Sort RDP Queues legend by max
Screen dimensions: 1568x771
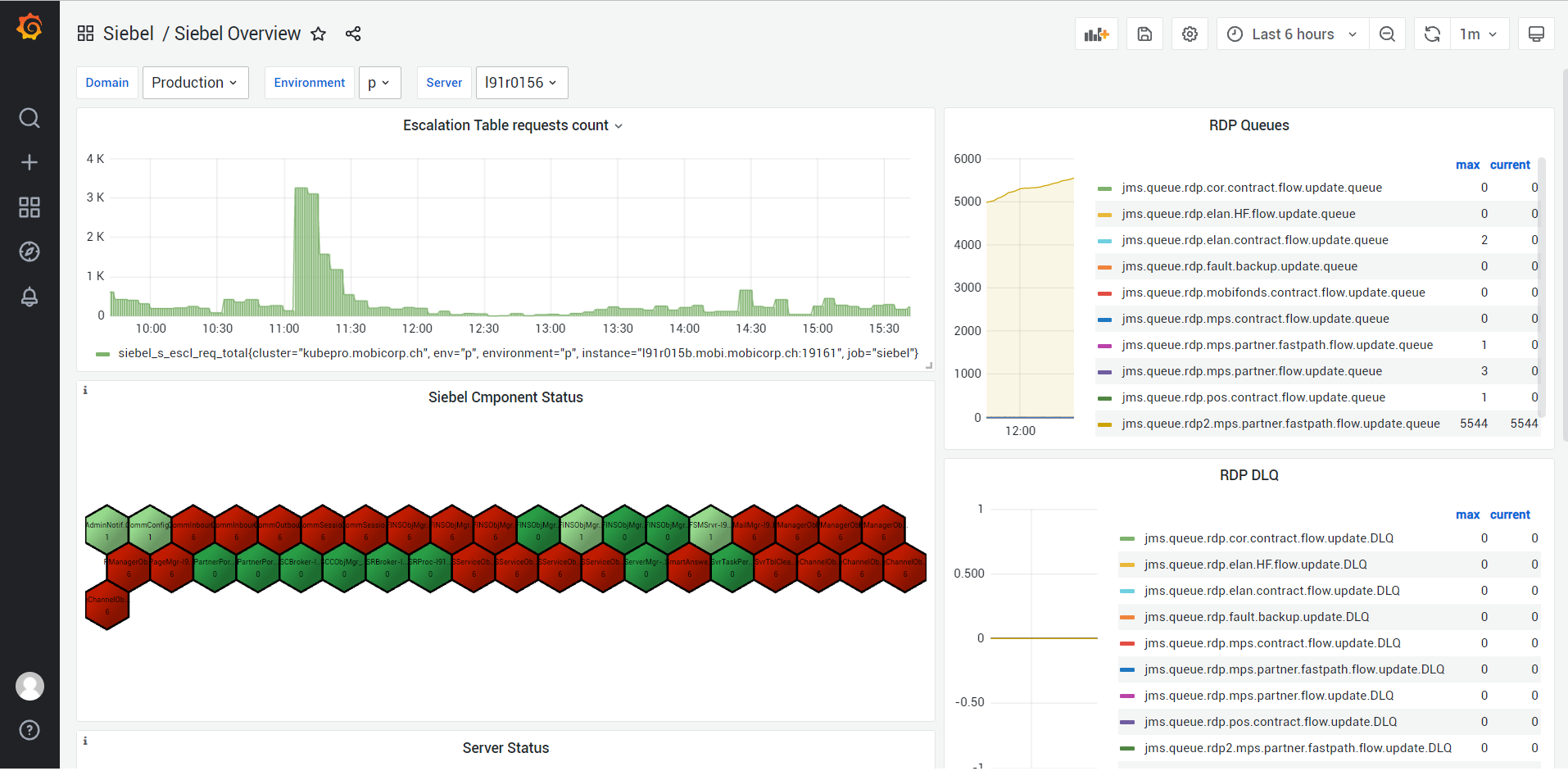pyautogui.click(x=1467, y=165)
